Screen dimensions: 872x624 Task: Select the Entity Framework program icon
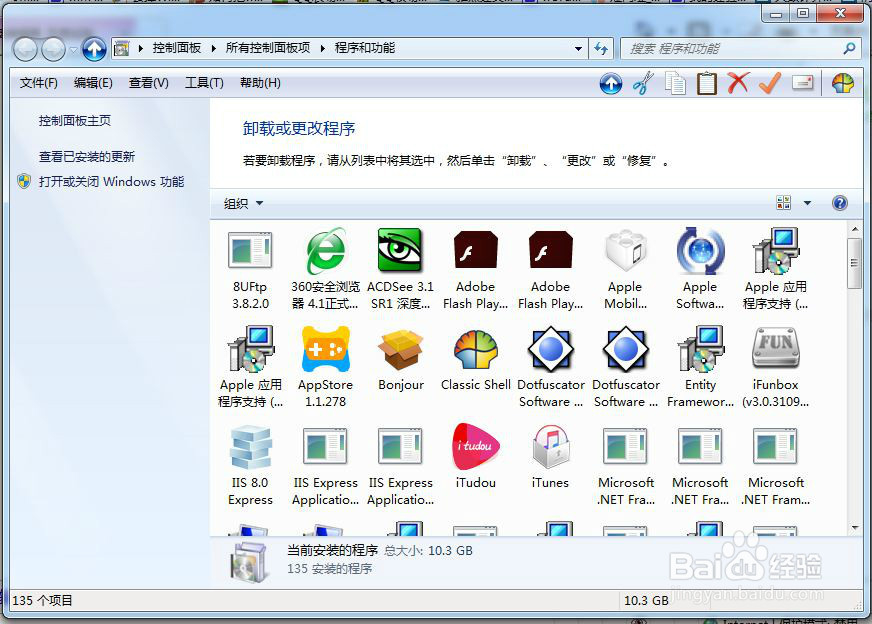700,349
